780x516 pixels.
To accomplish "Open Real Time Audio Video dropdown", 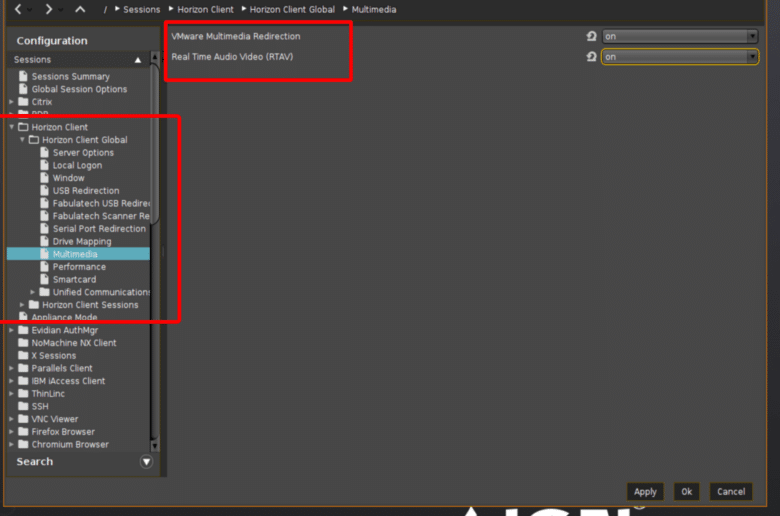I will [x=680, y=57].
